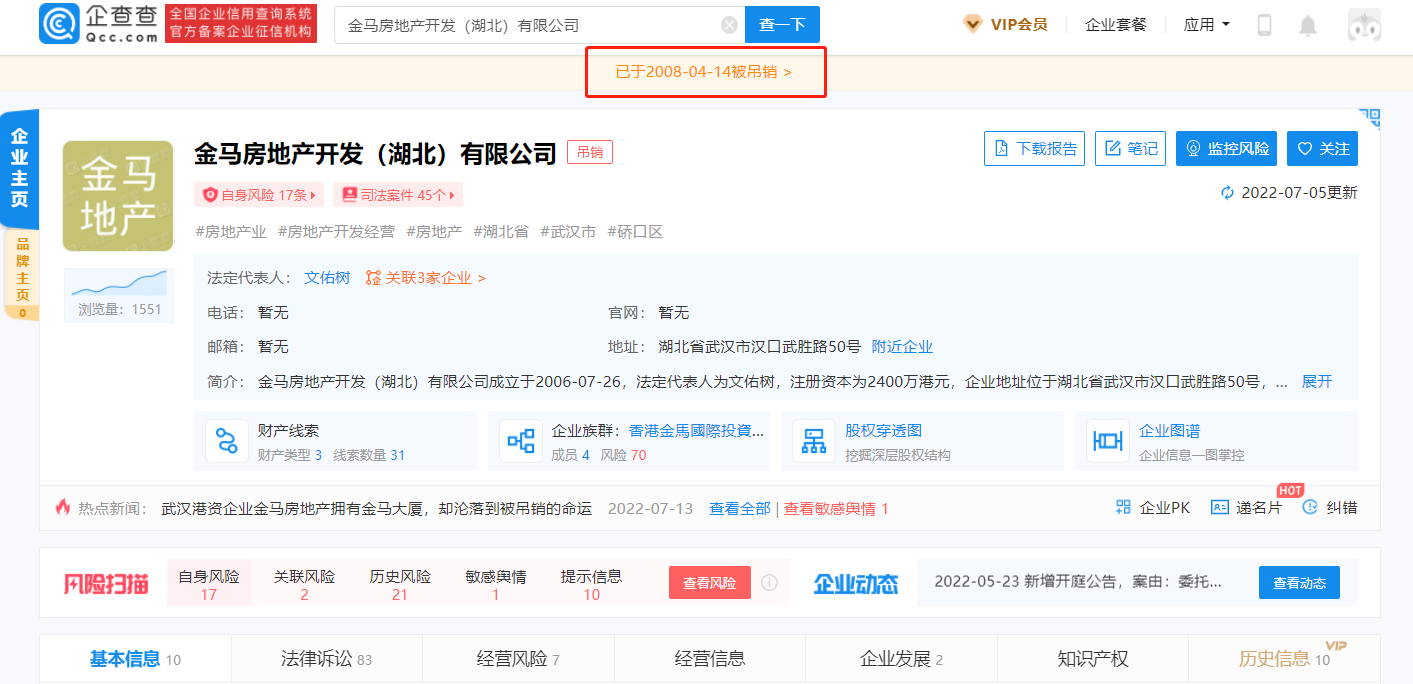Click the 下载报告 button
This screenshot has height=684, width=1413.
[1035, 149]
